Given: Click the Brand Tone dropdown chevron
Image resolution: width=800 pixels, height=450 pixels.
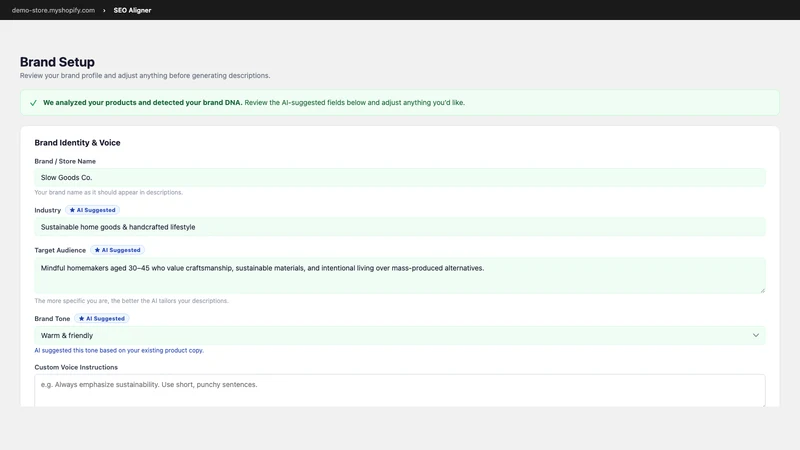Looking at the screenshot, I should tap(756, 335).
